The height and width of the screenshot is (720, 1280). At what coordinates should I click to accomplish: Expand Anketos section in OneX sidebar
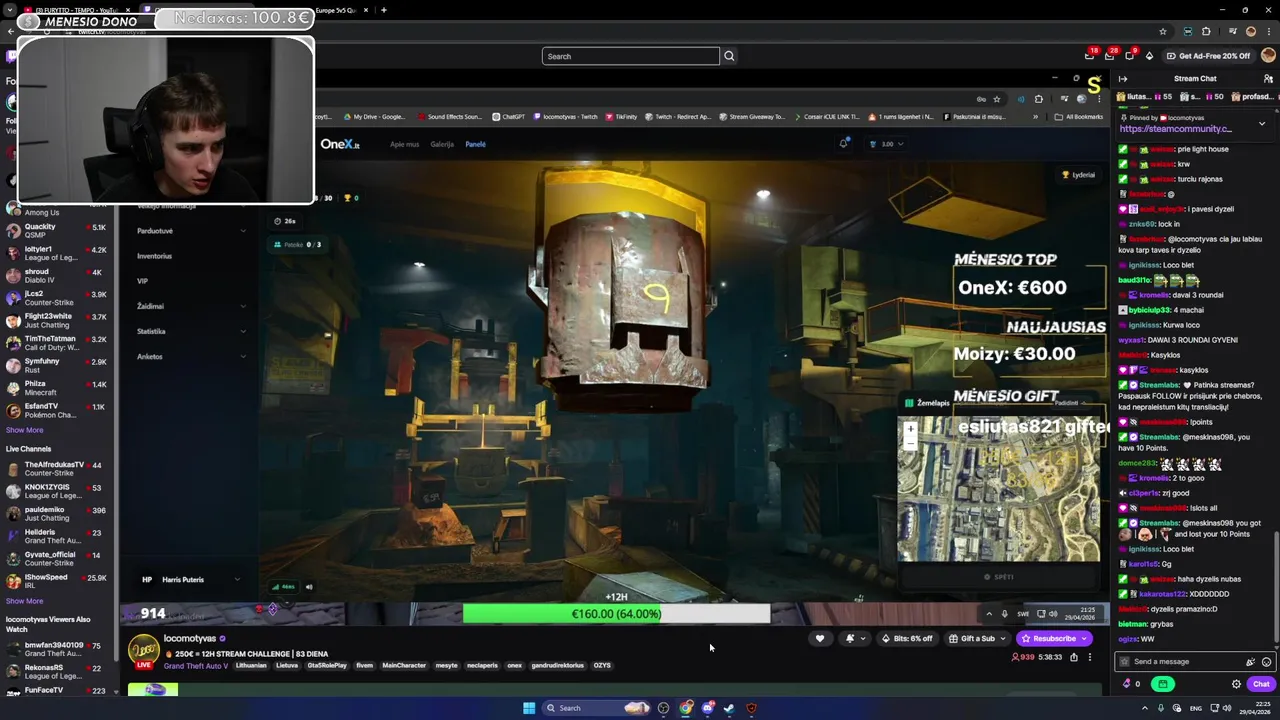click(x=191, y=356)
